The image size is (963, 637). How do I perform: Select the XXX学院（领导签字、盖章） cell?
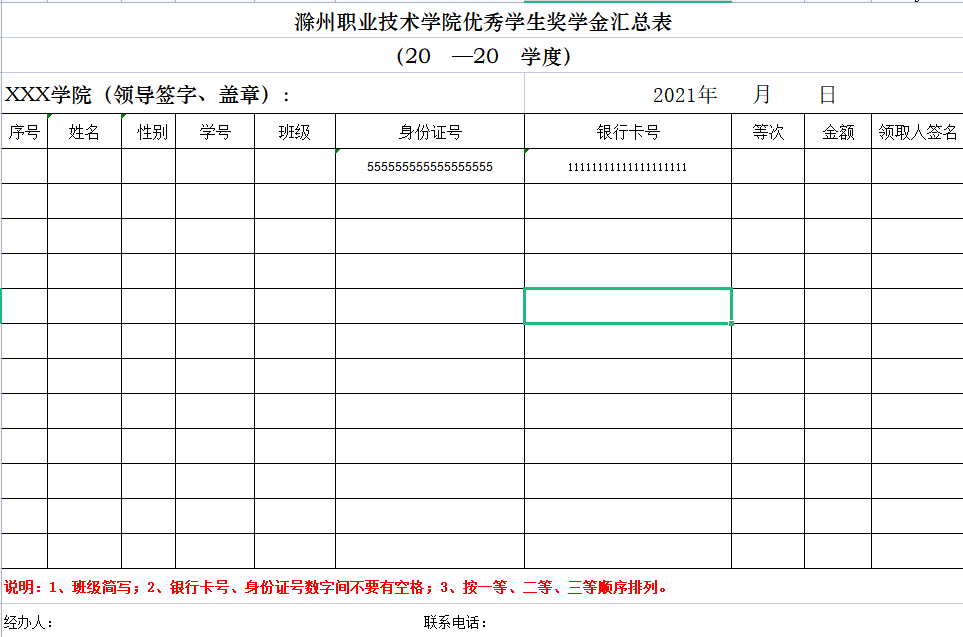click(x=148, y=95)
